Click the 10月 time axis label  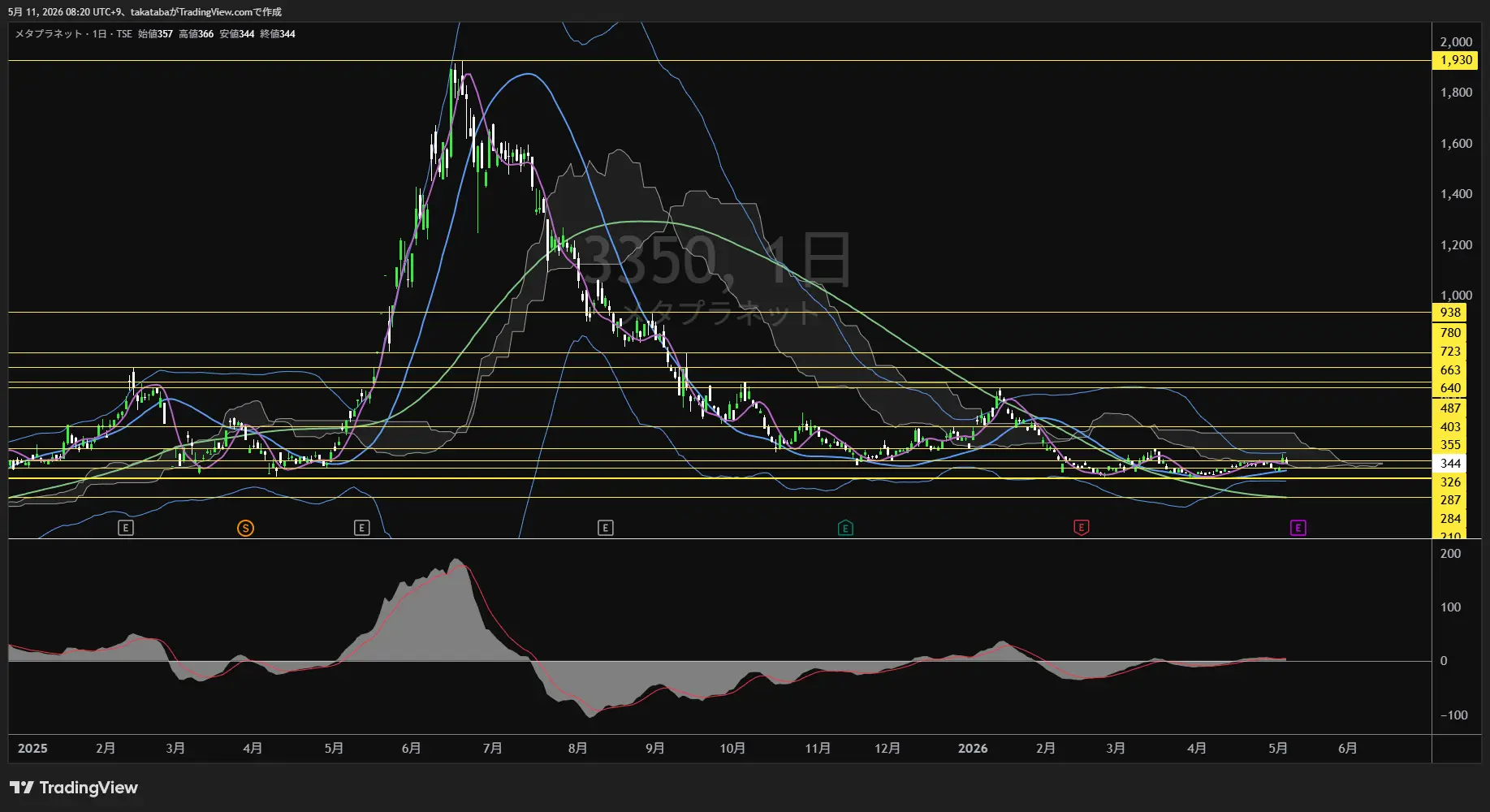[732, 749]
